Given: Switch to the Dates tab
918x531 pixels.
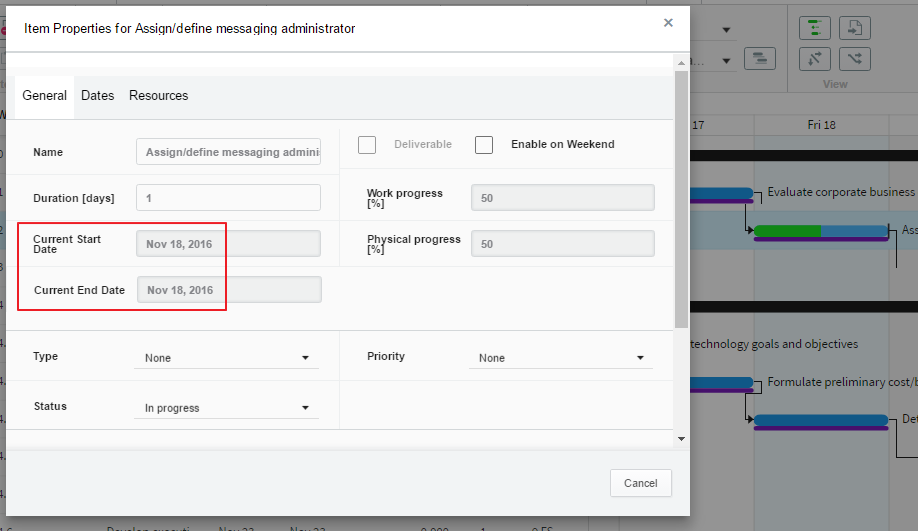Looking at the screenshot, I should 97,96.
